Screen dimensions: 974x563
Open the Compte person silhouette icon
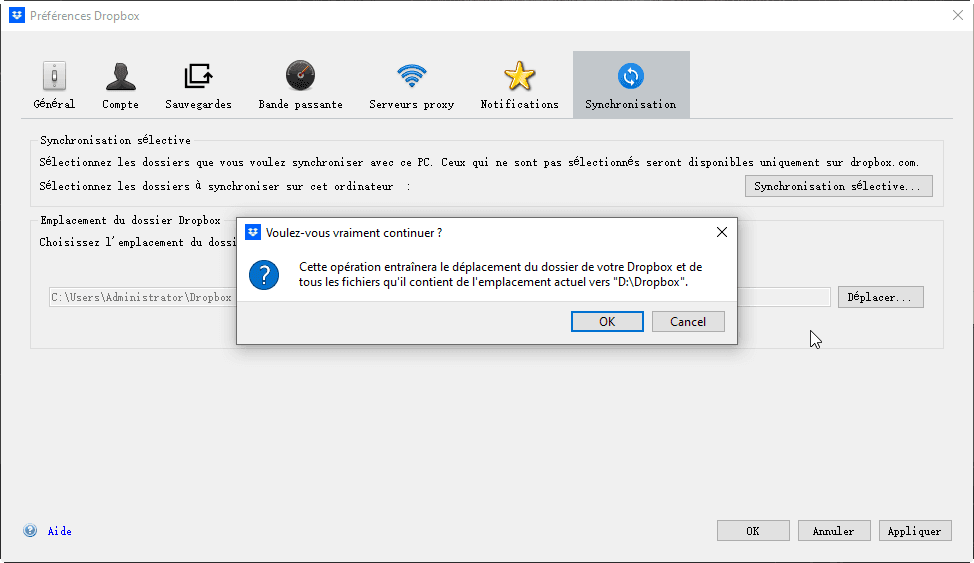120,77
